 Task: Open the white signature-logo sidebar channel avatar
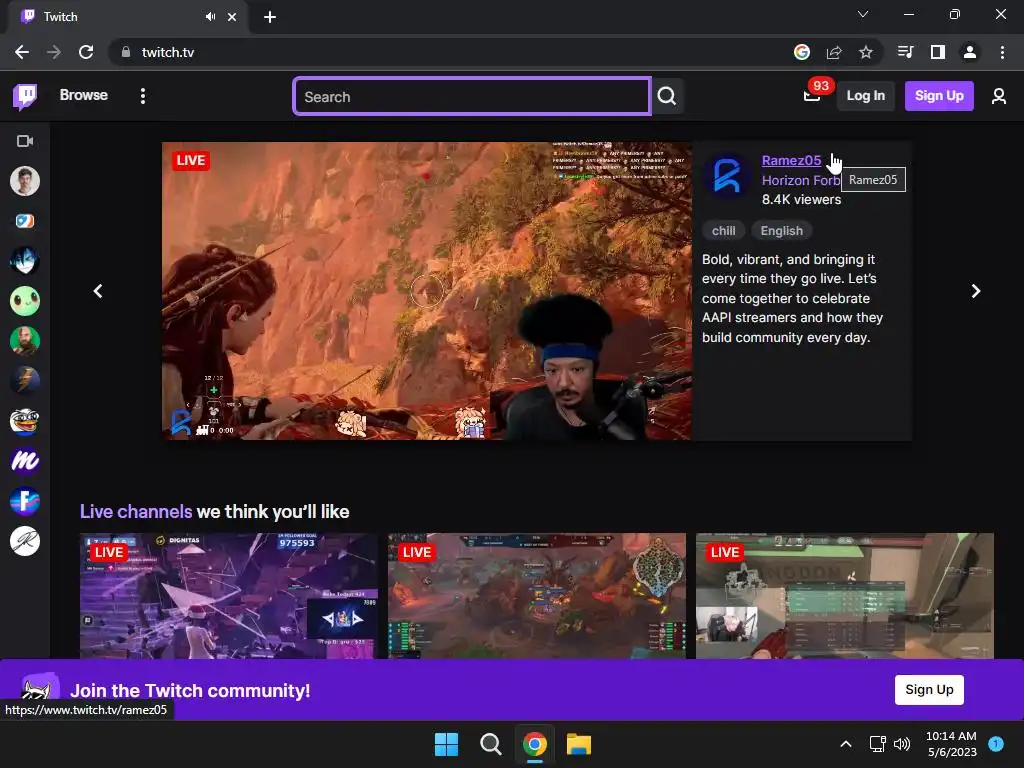[25, 541]
